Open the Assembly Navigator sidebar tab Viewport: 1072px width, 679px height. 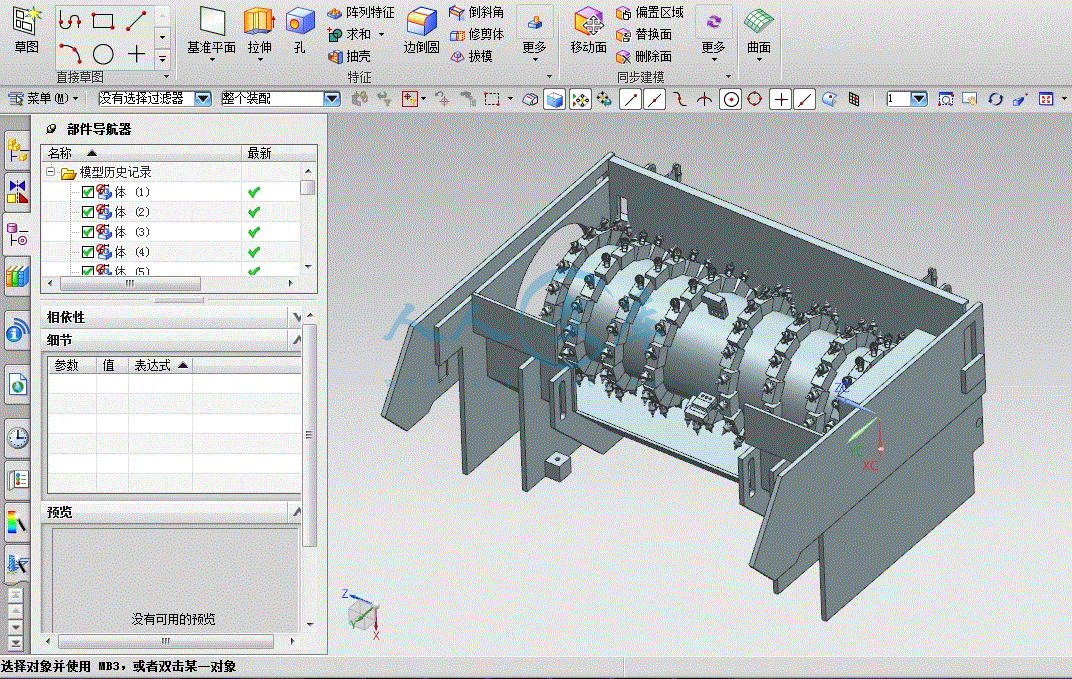[x=17, y=150]
